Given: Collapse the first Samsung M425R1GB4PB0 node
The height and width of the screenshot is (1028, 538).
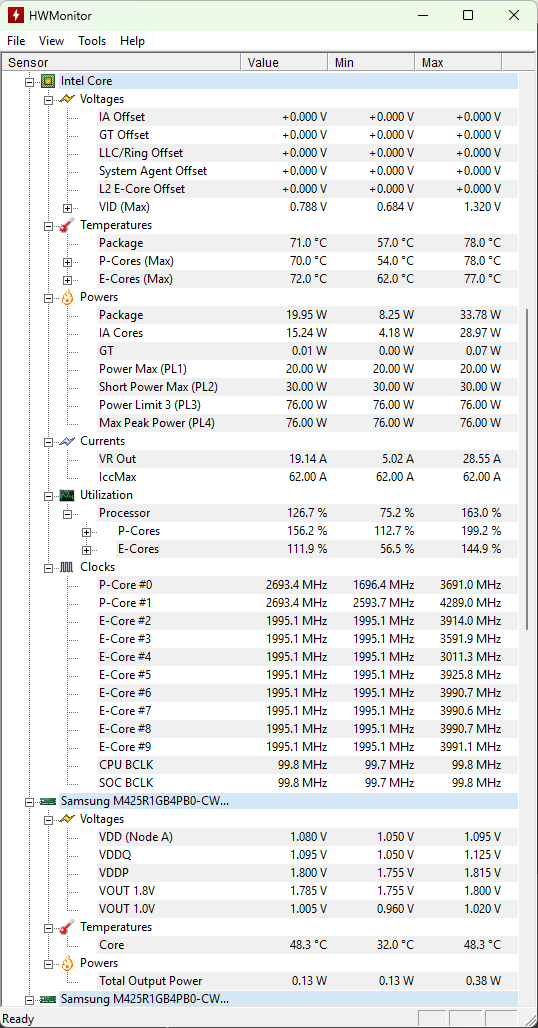Looking at the screenshot, I should [29, 802].
